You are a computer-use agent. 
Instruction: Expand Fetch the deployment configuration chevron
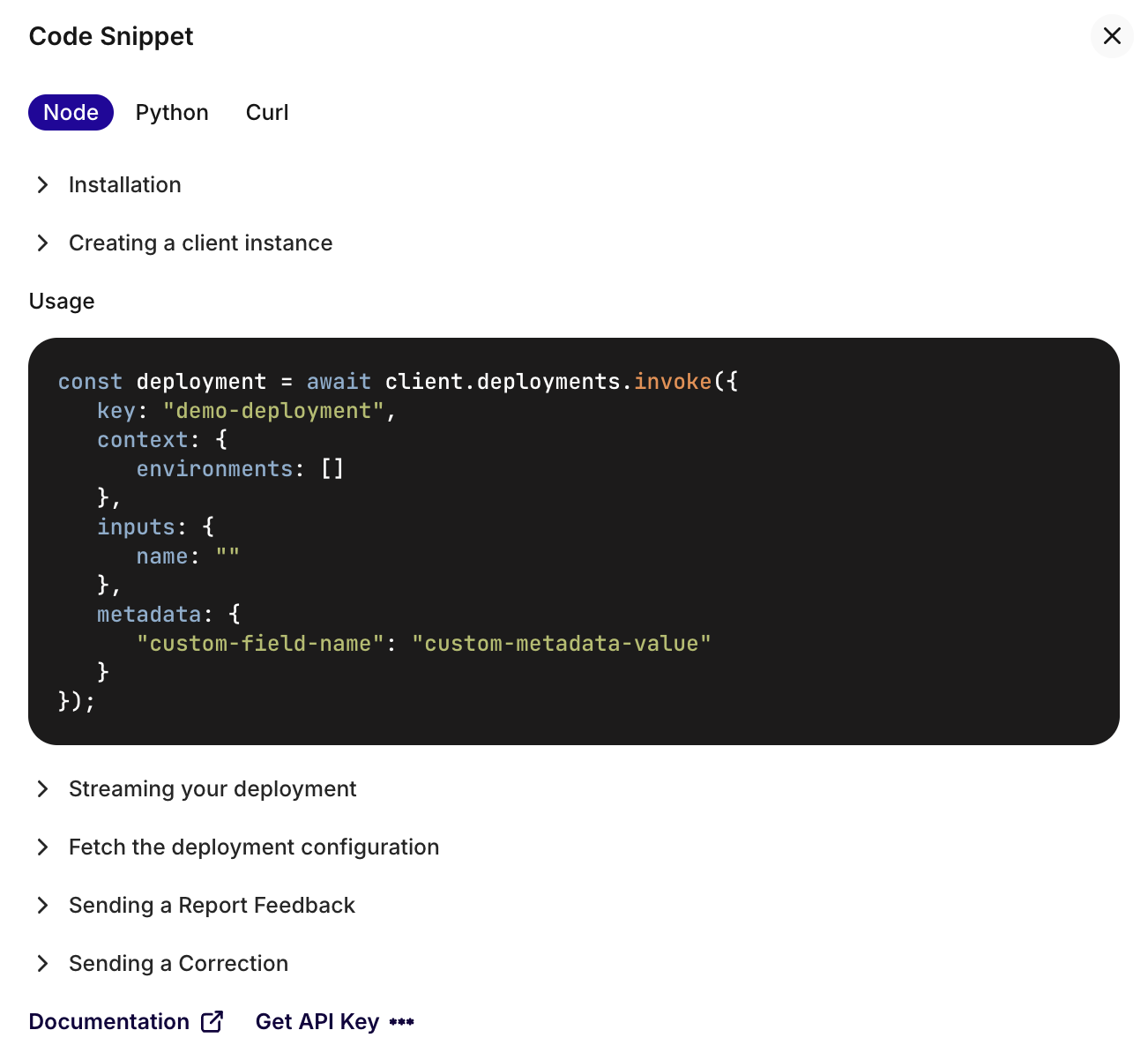(42, 847)
